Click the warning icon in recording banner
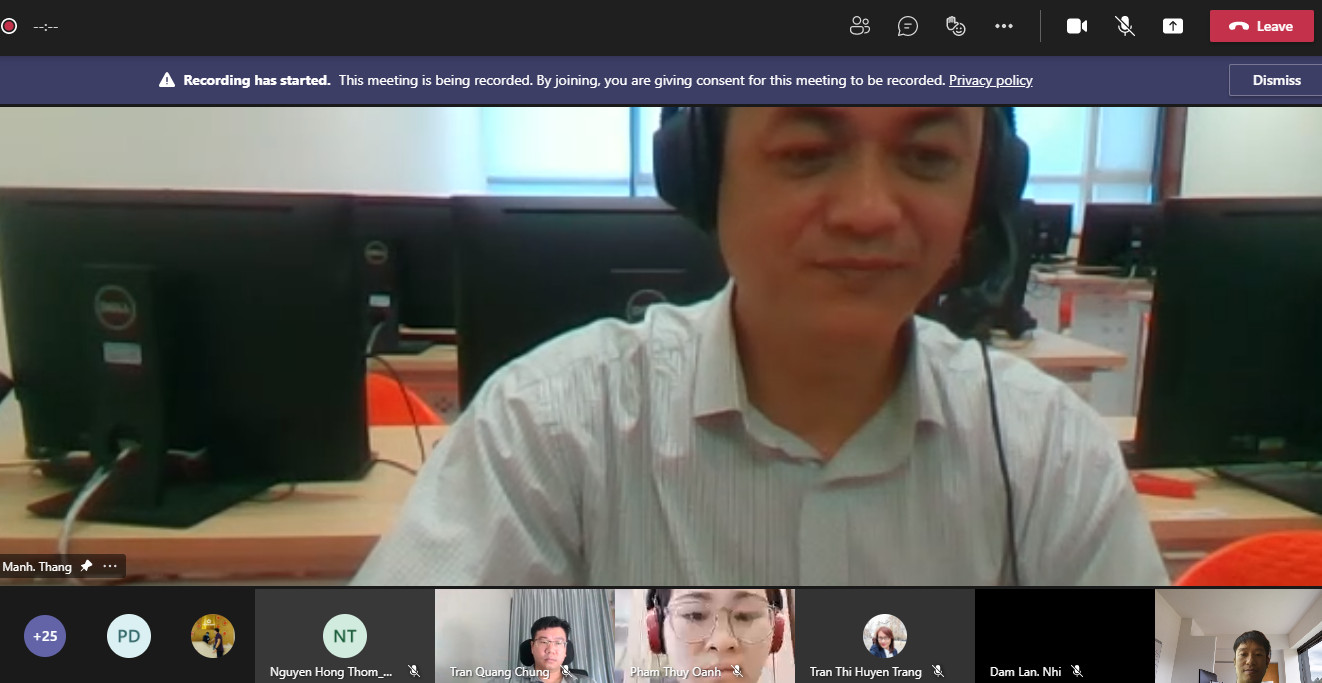 pos(167,80)
